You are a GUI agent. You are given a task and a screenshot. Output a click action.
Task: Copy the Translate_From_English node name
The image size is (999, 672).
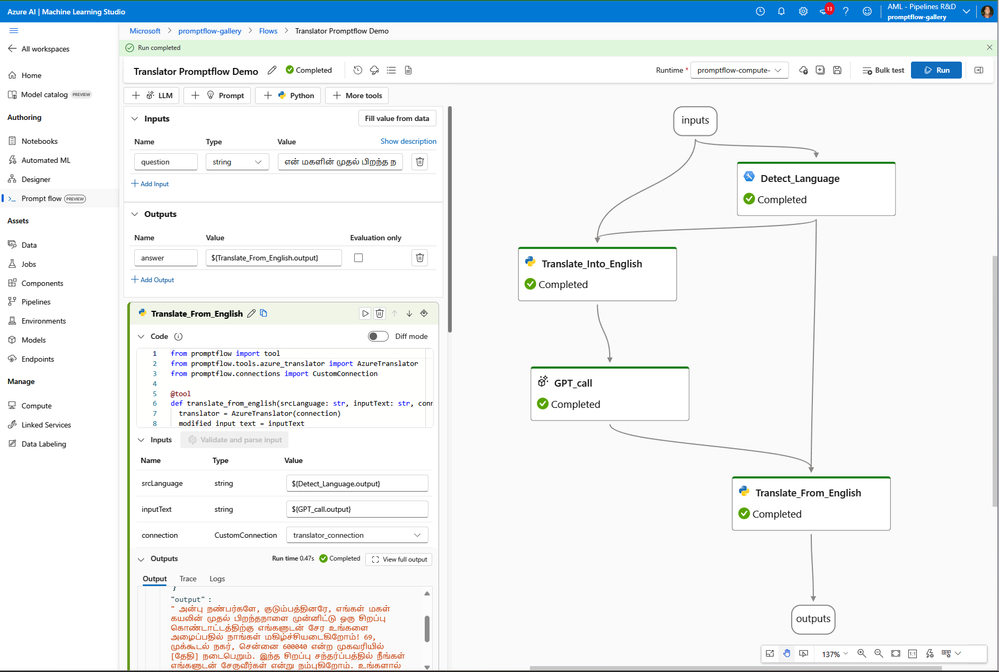click(264, 313)
